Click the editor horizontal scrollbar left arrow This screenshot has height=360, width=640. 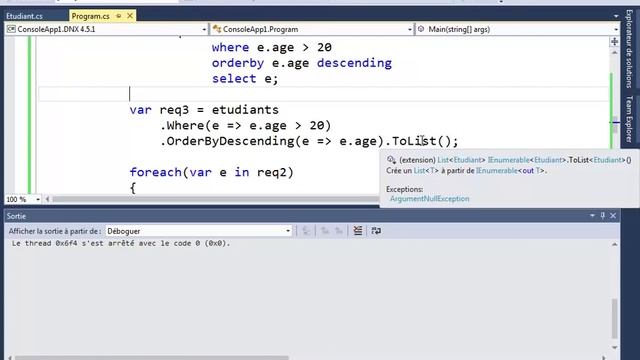(47, 199)
